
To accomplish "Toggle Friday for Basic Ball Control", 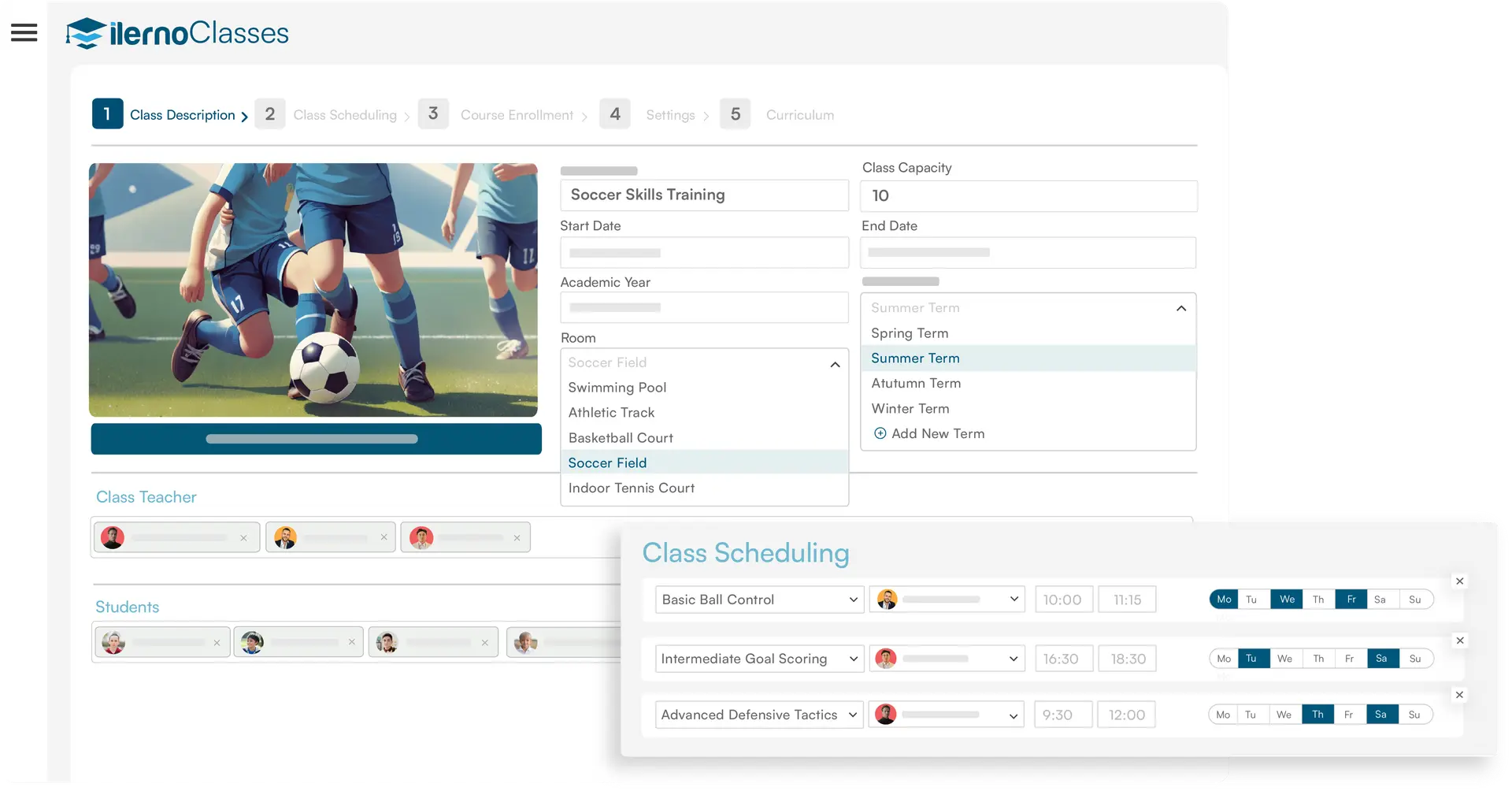I will point(1351,600).
